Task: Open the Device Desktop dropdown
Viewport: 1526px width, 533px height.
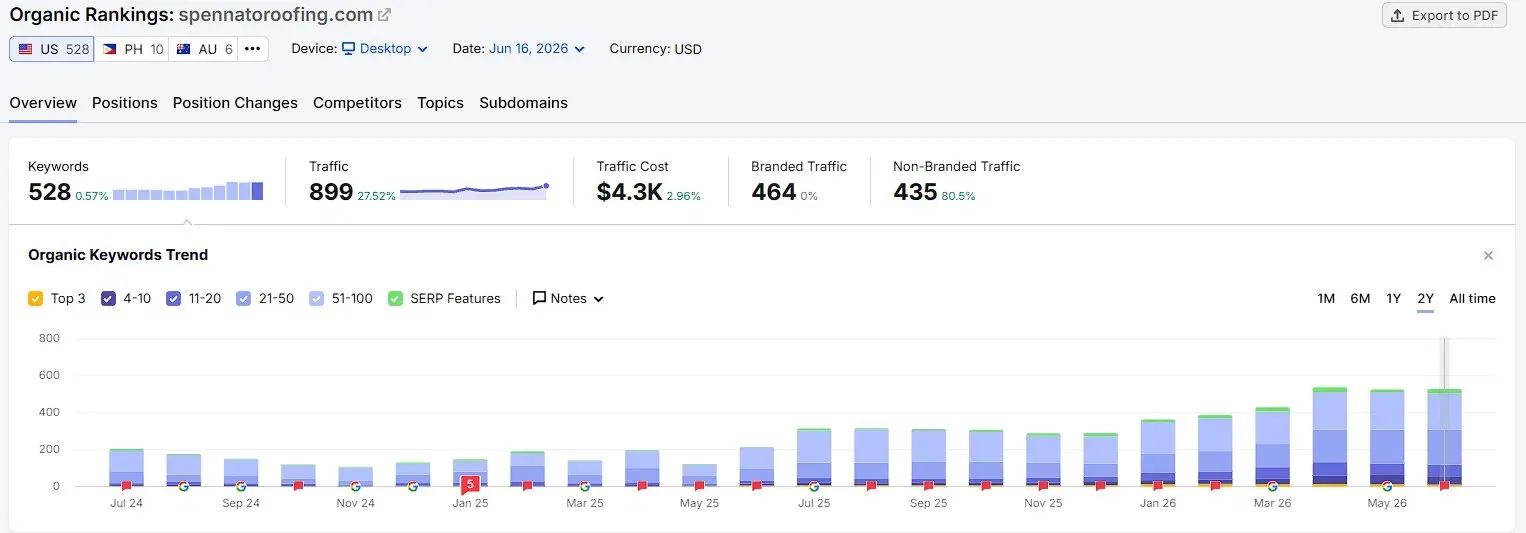Action: pos(385,48)
